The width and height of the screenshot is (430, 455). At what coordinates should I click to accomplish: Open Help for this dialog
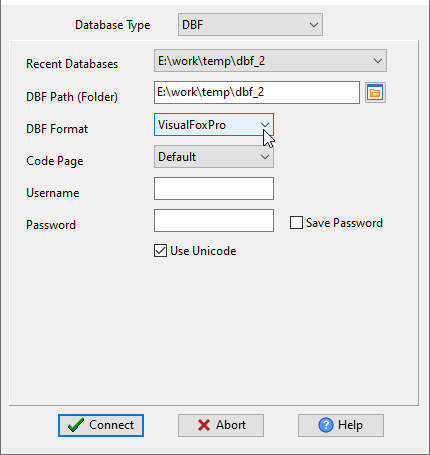click(x=341, y=425)
